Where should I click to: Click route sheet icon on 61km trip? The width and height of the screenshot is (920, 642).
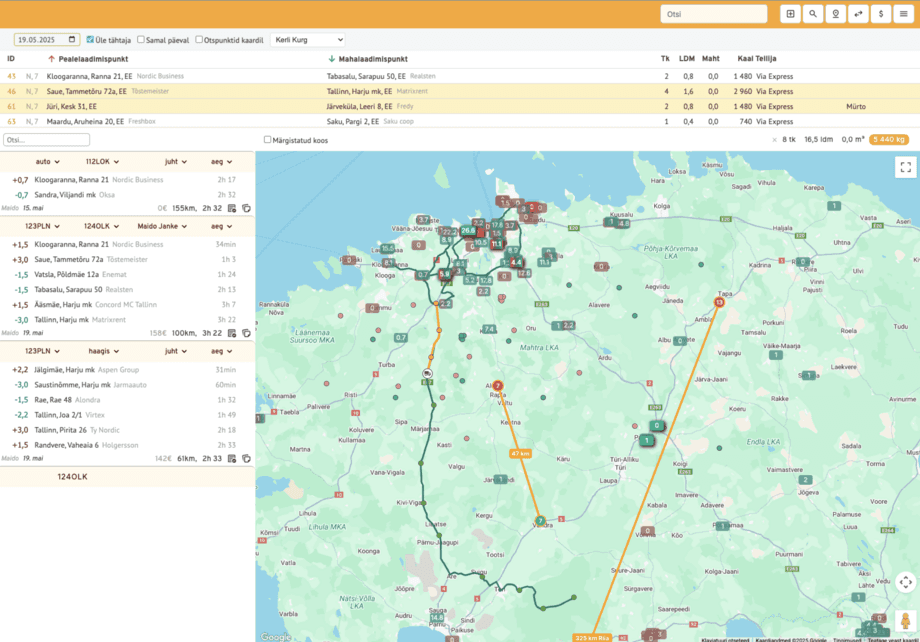point(232,458)
